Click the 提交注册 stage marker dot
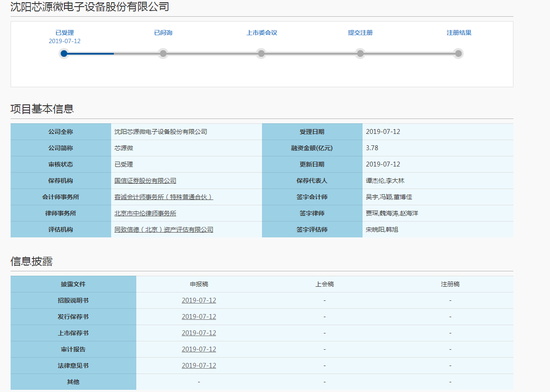Viewport: 550px width, 392px height. (x=360, y=54)
